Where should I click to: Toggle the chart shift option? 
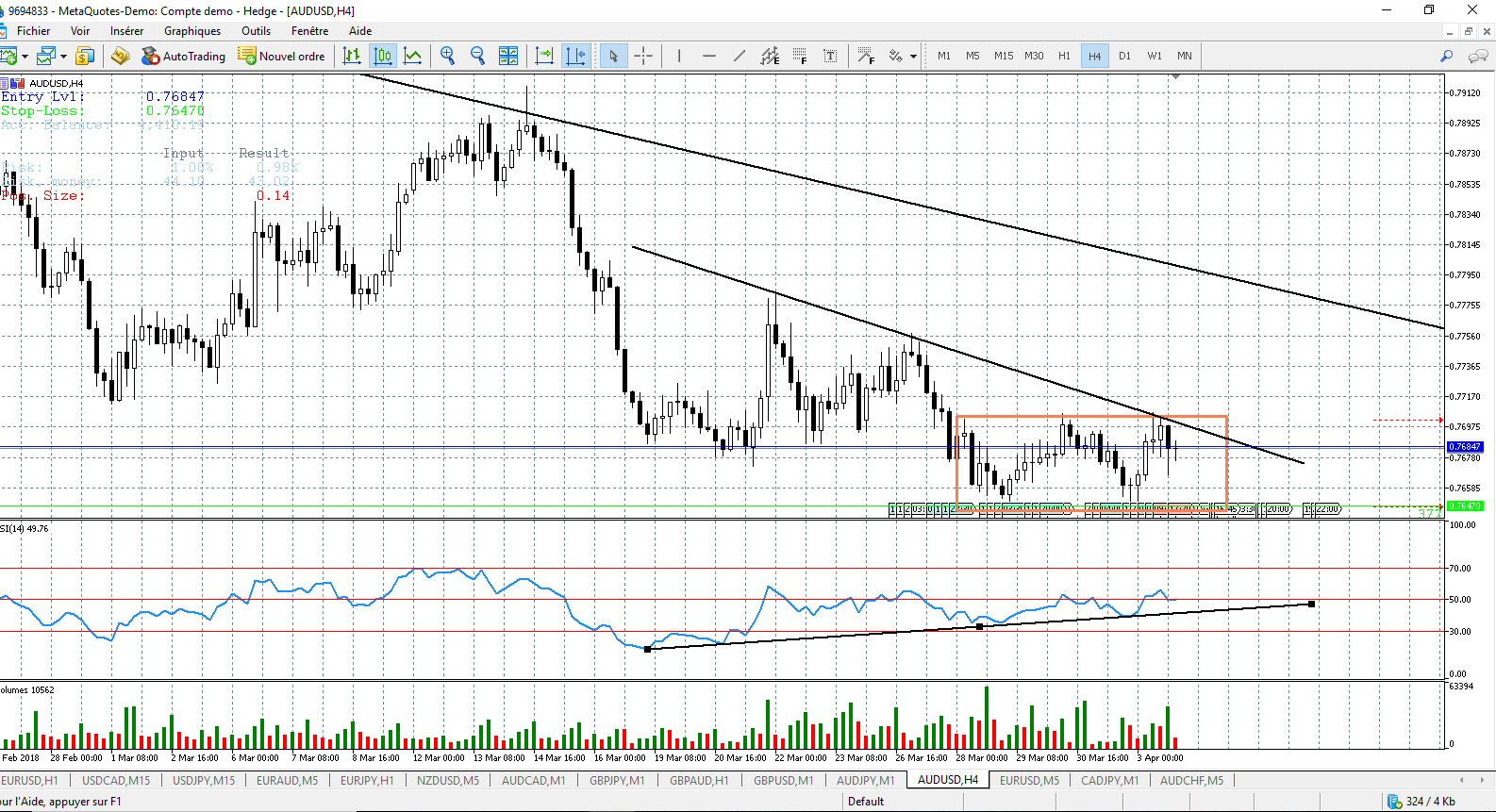(574, 57)
